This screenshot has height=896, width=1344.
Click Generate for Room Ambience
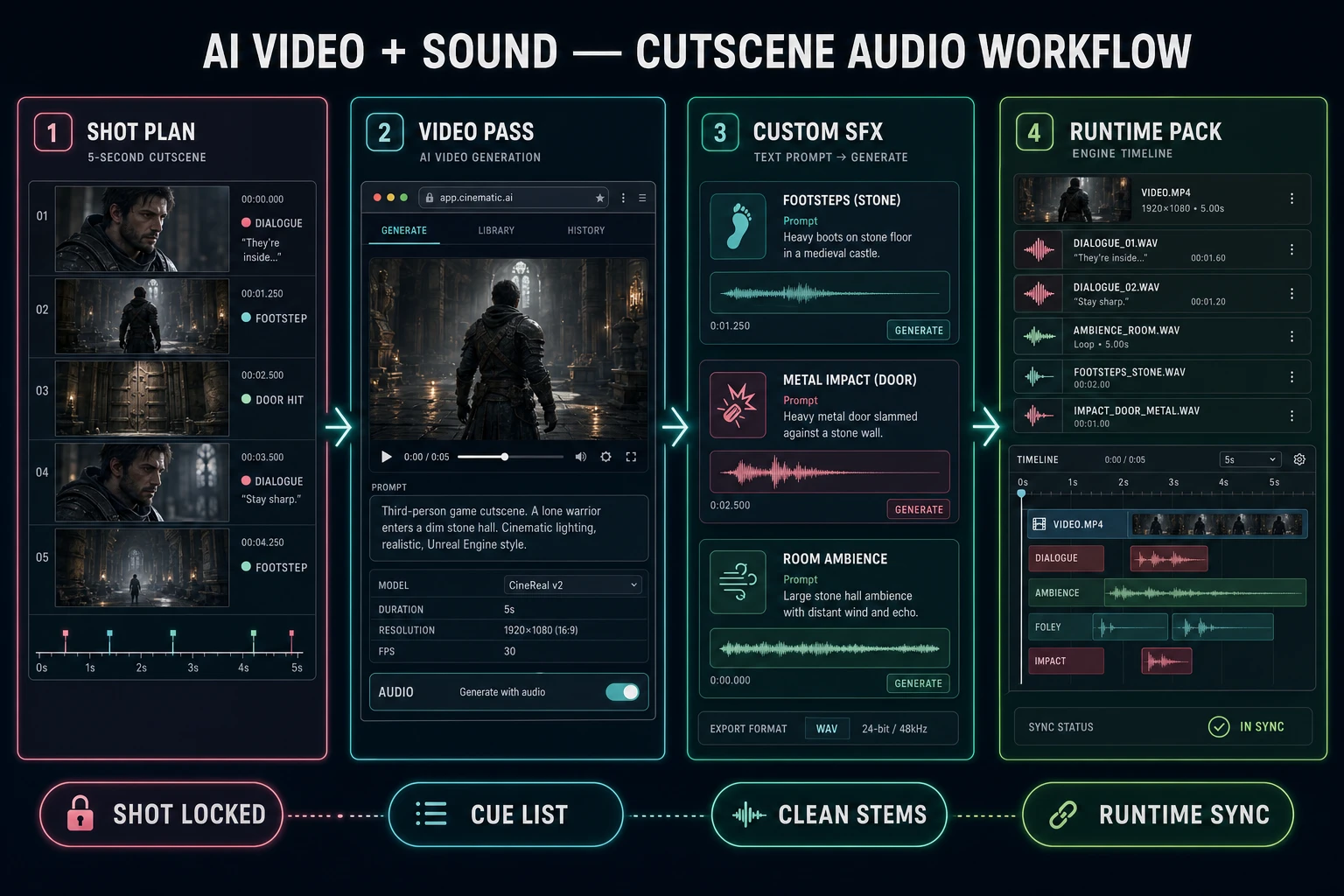(x=919, y=683)
